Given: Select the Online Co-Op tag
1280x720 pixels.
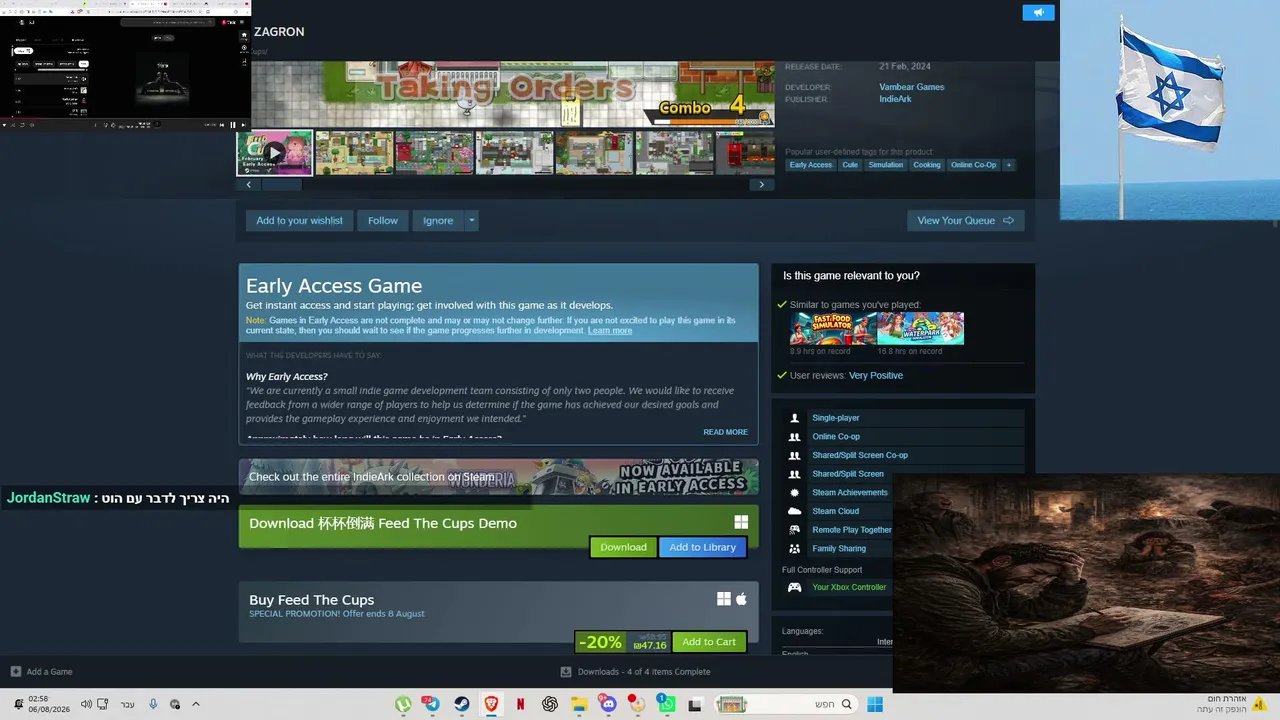Looking at the screenshot, I should [x=973, y=165].
